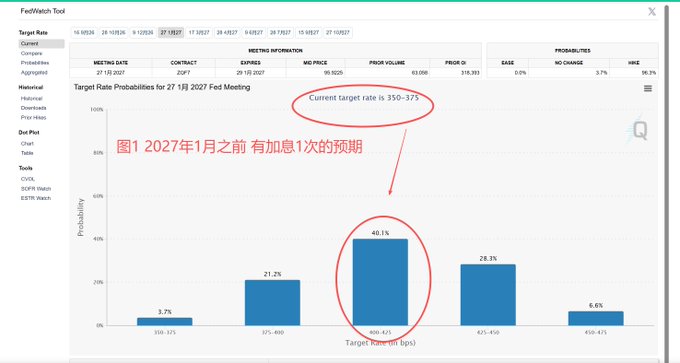Click the 0.0% ease probability value
The width and height of the screenshot is (680, 363).
click(x=520, y=73)
